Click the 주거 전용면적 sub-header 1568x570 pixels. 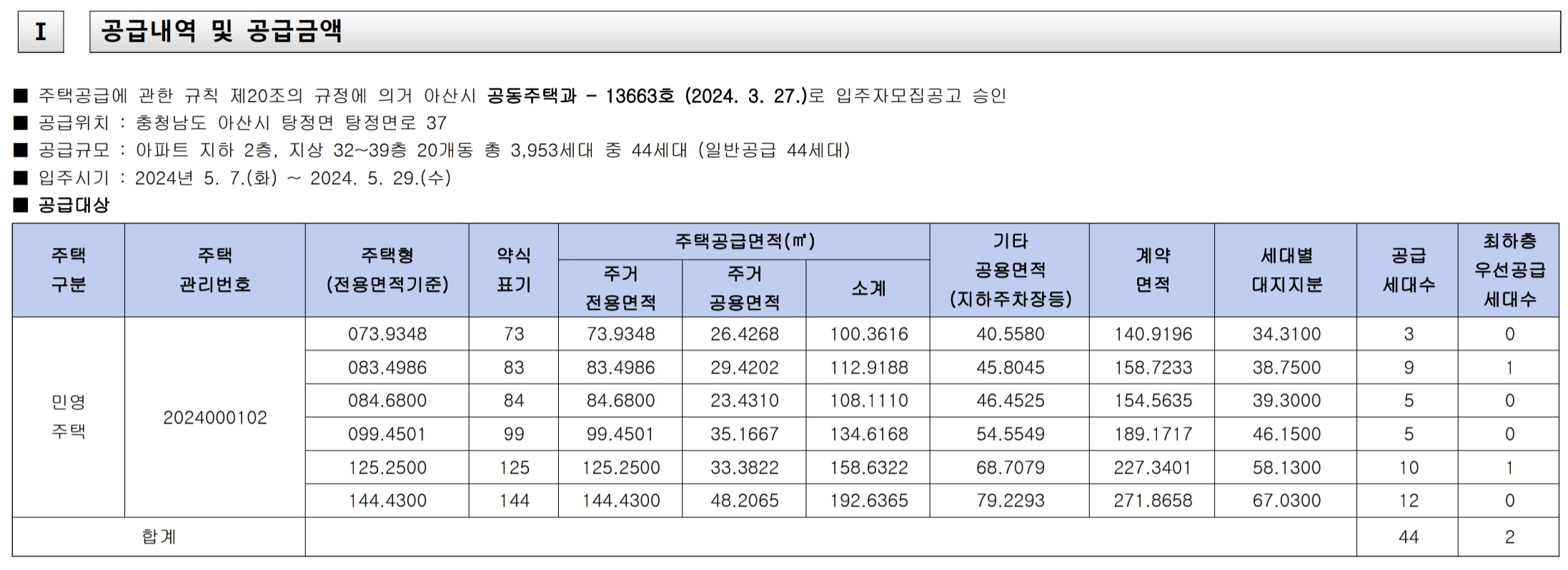click(x=620, y=288)
